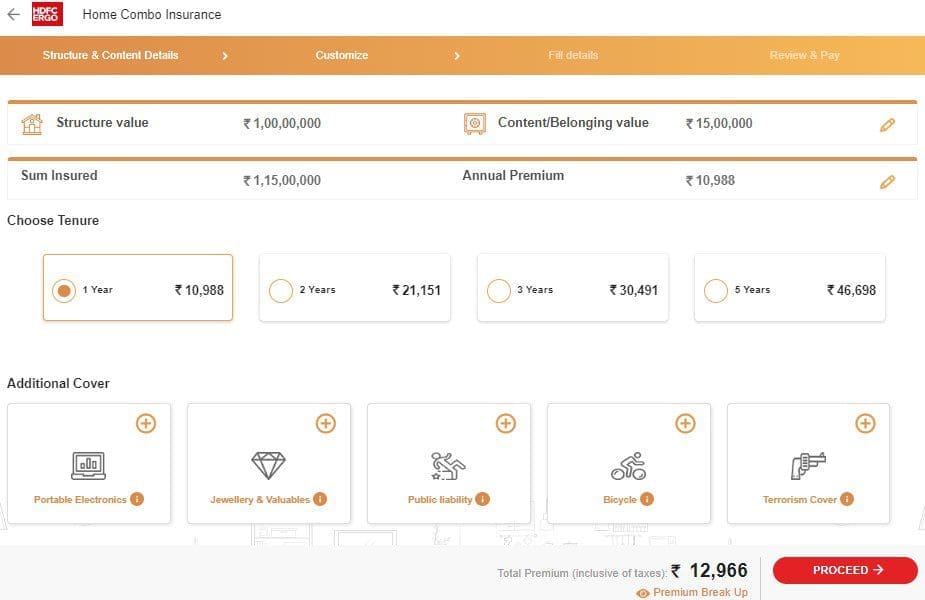Viewport: 925px width, 600px height.
Task: Click the eye icon beside Premium Break Up
Action: coord(643,593)
